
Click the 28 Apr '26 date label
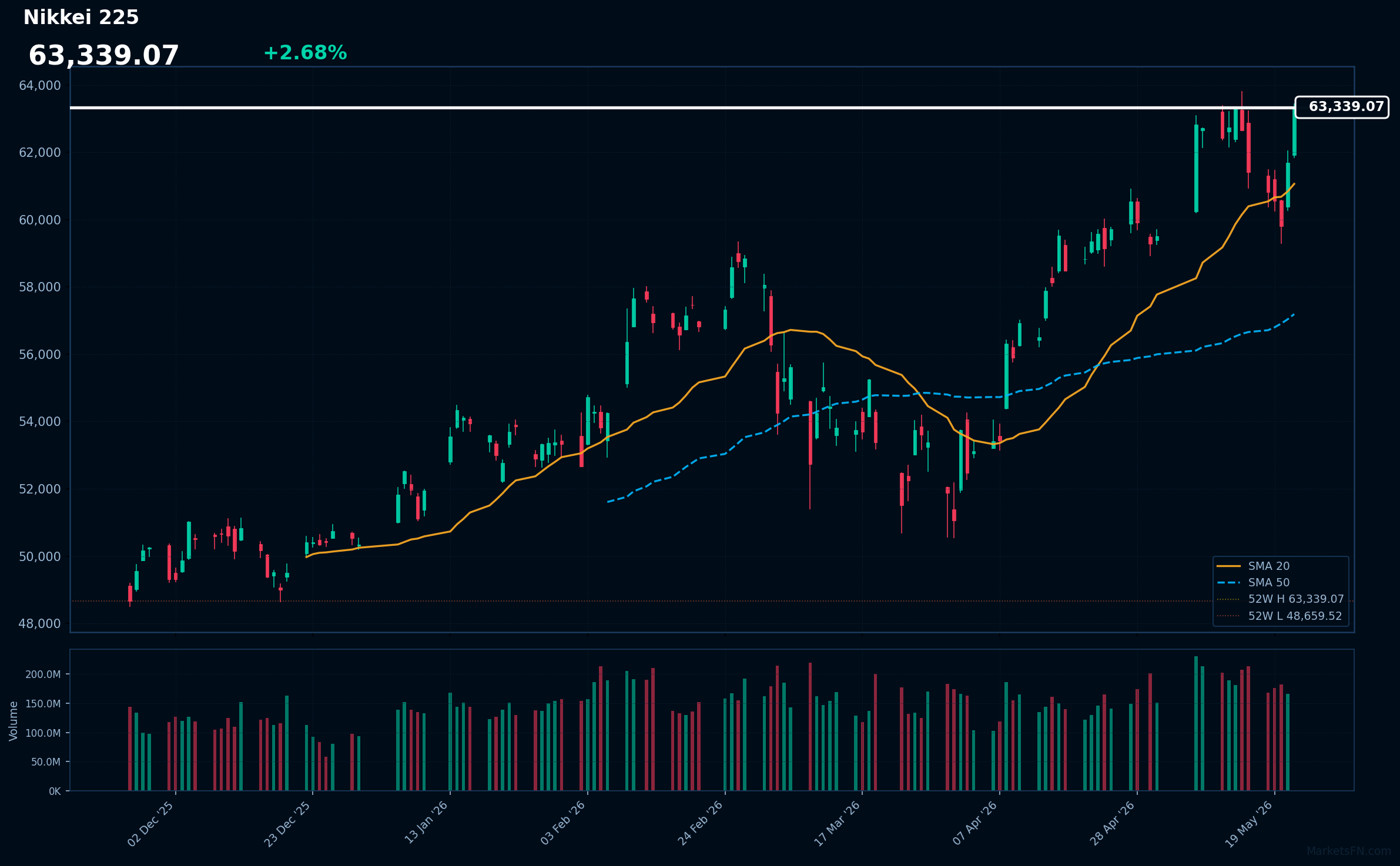1113,824
